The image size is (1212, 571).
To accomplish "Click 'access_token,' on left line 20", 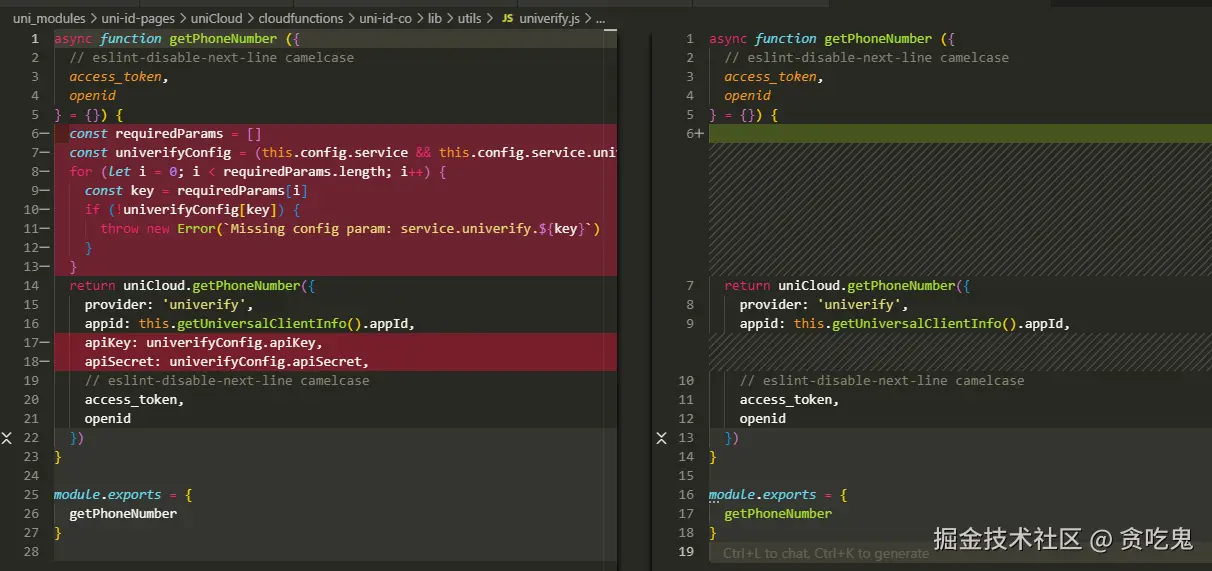I will [134, 400].
